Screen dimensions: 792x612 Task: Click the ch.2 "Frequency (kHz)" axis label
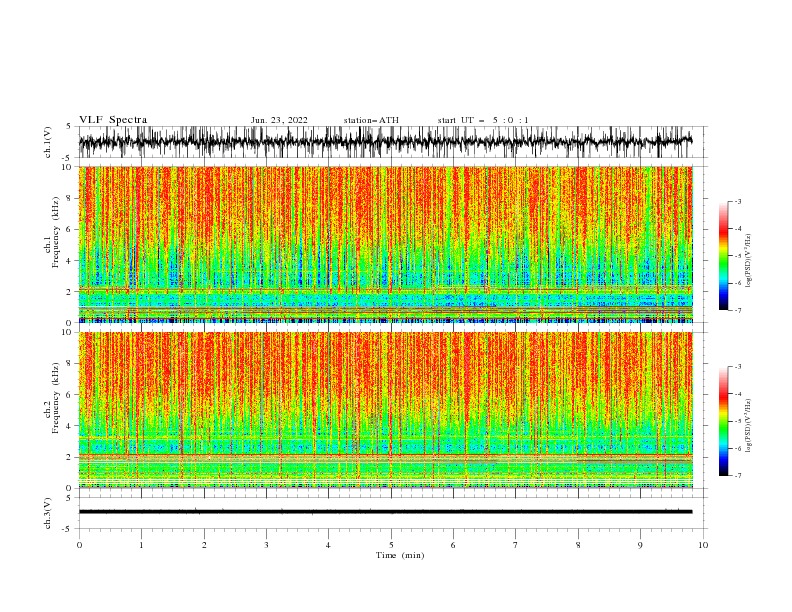[x=56, y=398]
